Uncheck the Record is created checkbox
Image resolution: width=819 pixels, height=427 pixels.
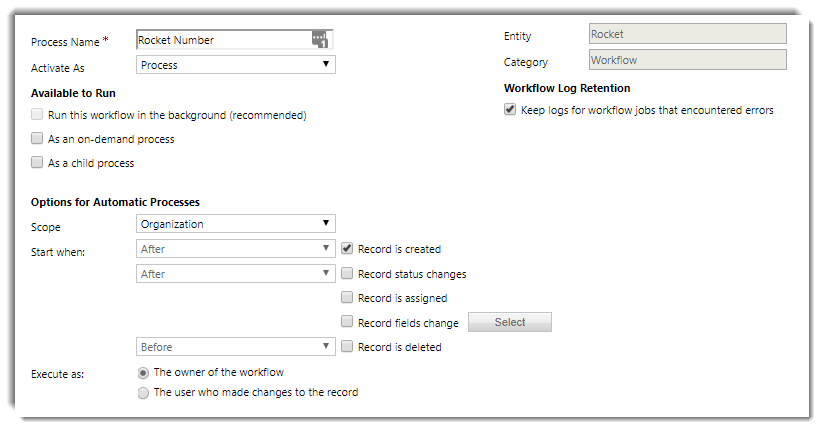coord(347,249)
